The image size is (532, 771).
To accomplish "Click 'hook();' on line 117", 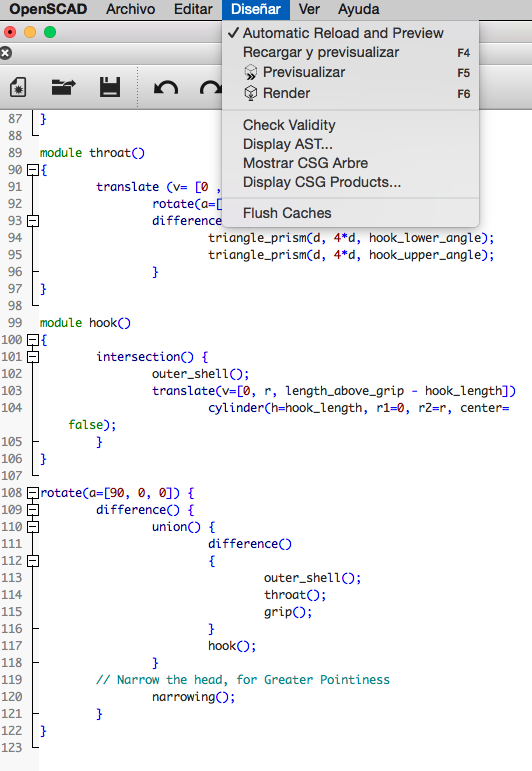I will click(232, 646).
